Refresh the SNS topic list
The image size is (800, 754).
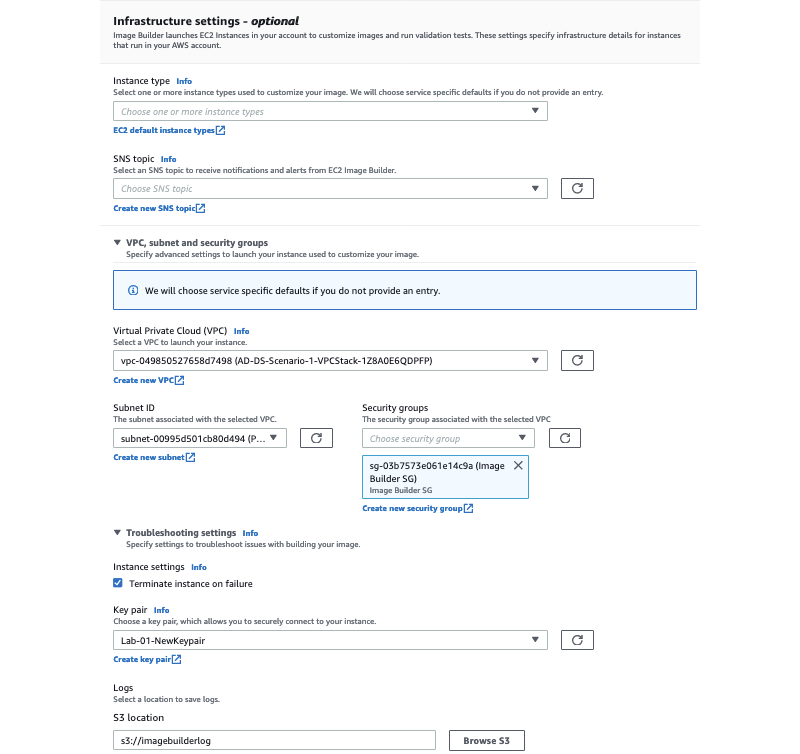coord(577,188)
